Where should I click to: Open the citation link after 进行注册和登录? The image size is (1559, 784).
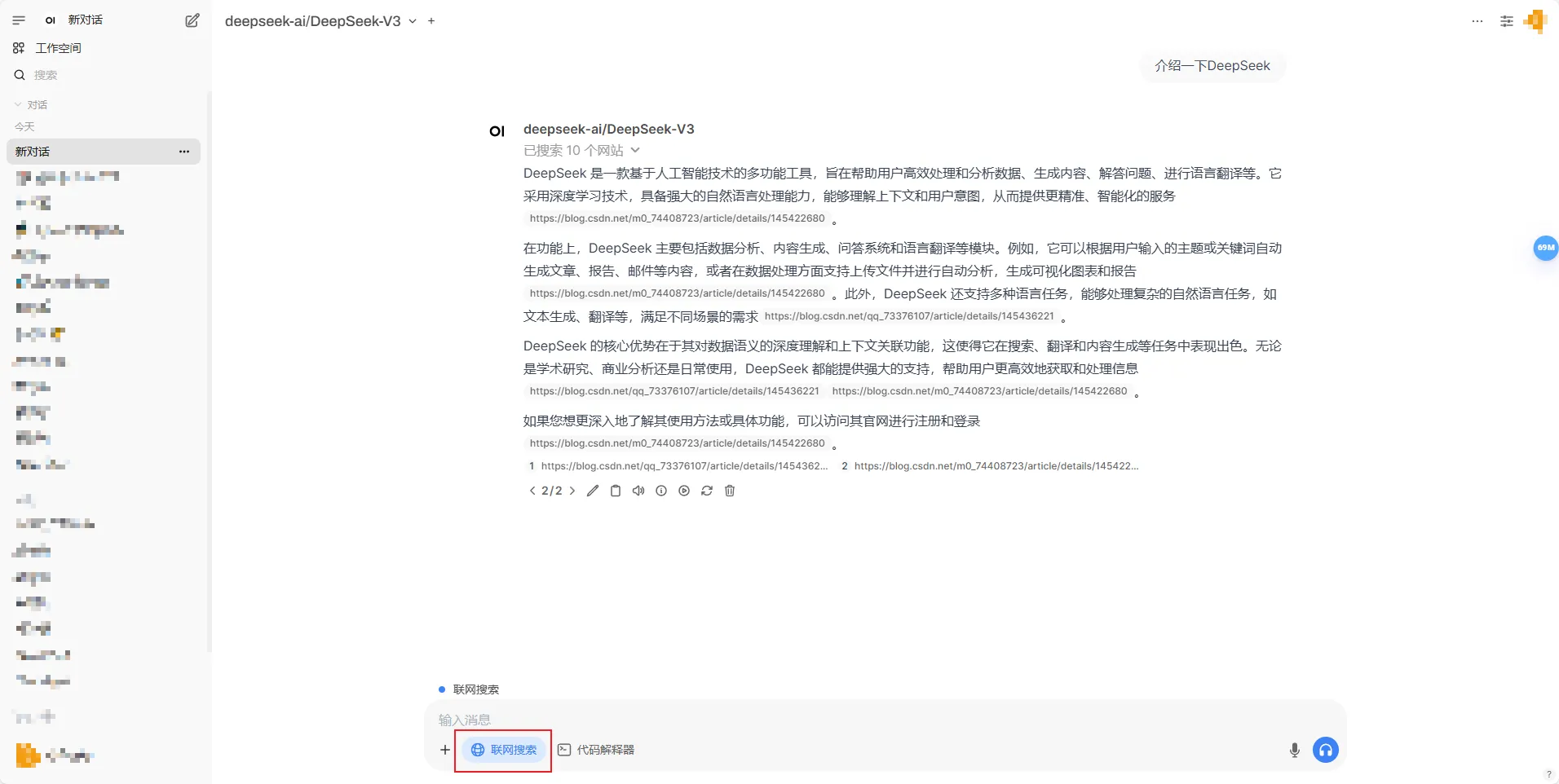[x=678, y=443]
